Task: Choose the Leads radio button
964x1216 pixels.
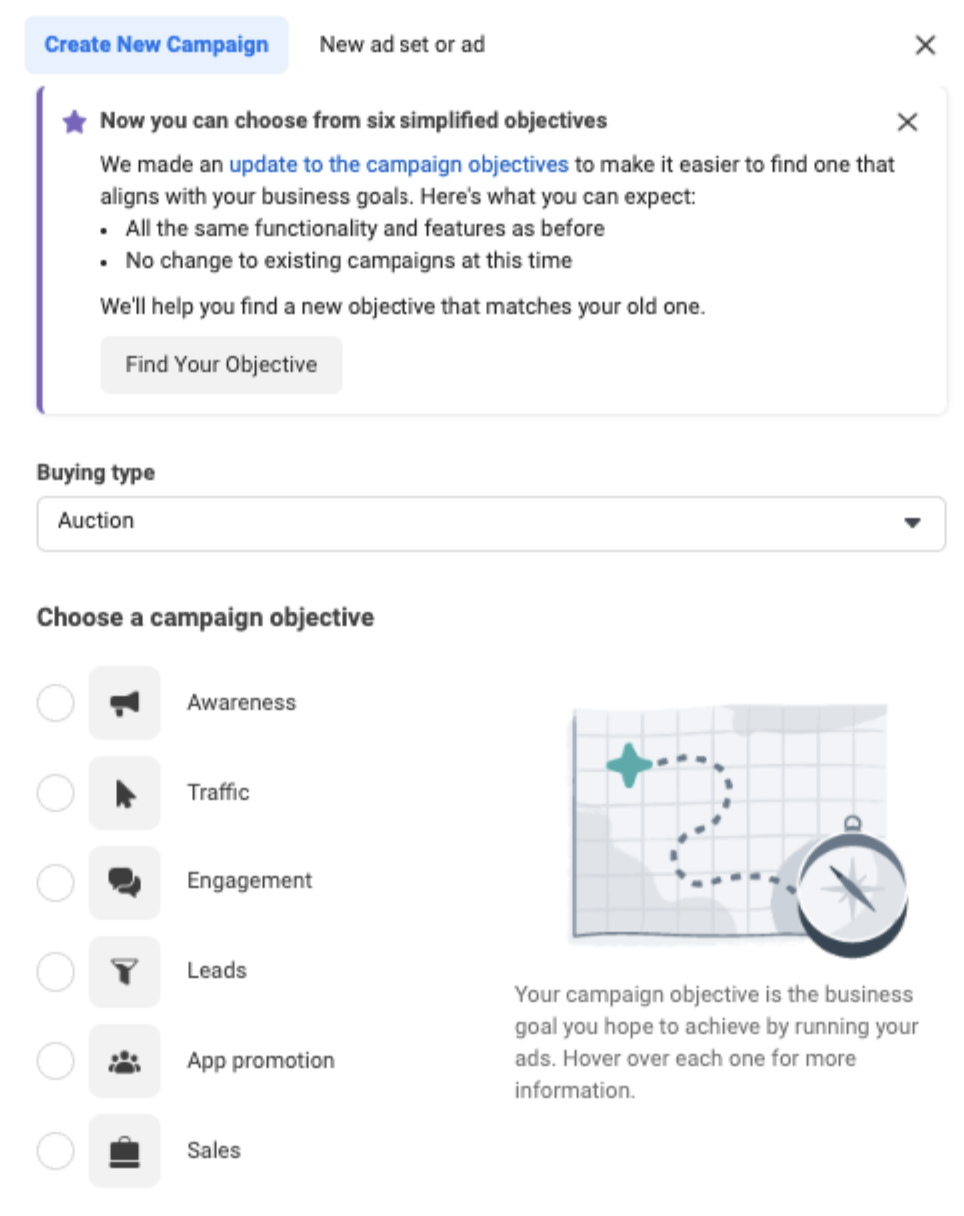Action: tap(55, 971)
